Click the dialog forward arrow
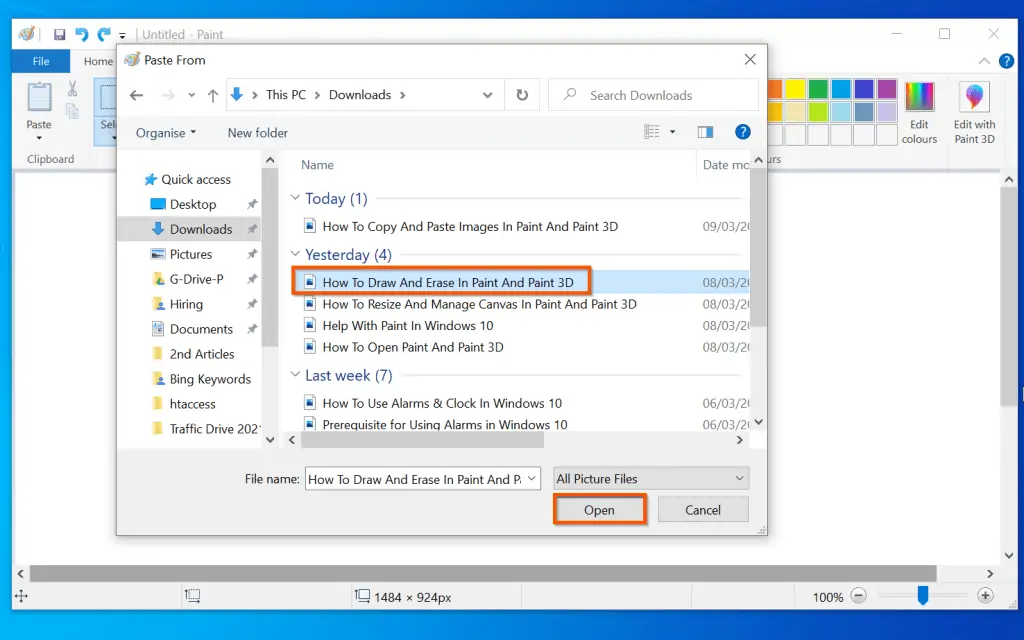Image resolution: width=1024 pixels, height=640 pixels. click(x=168, y=95)
